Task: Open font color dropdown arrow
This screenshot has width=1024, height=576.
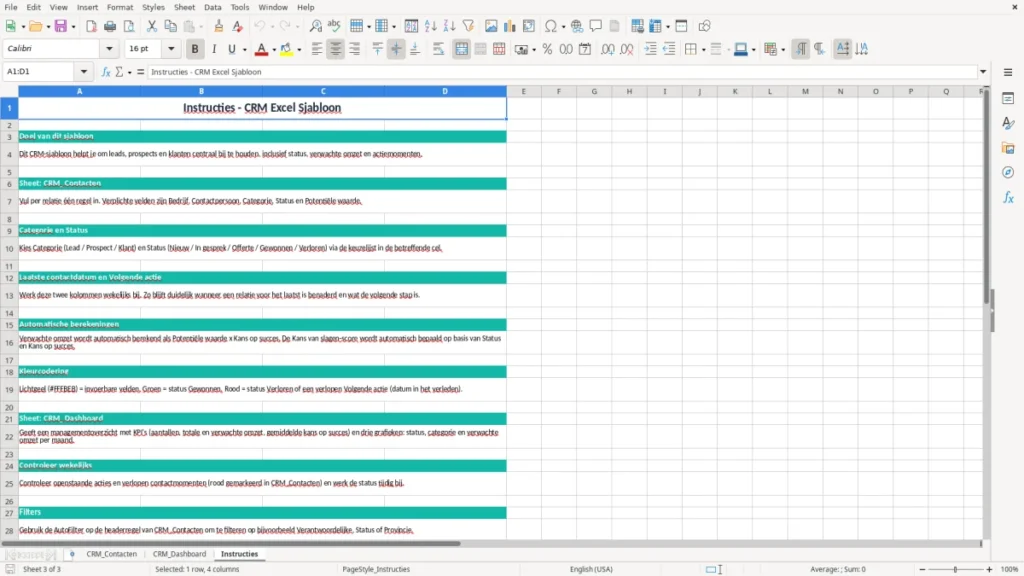Action: (274, 50)
